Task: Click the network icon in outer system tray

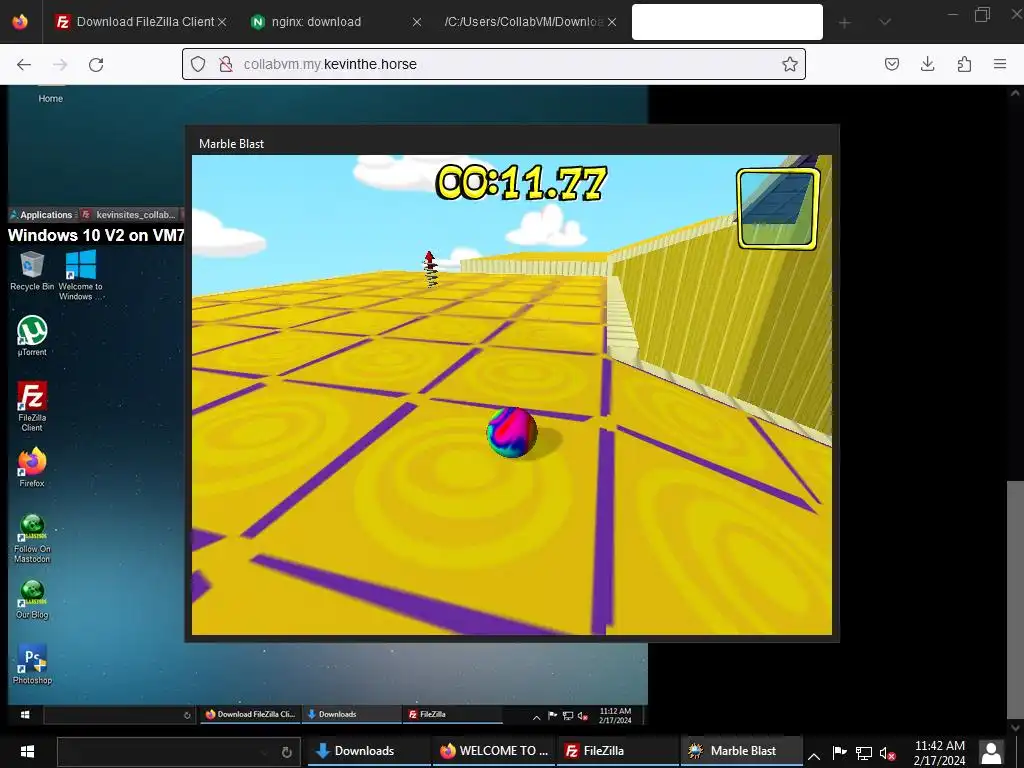Action: 863,754
